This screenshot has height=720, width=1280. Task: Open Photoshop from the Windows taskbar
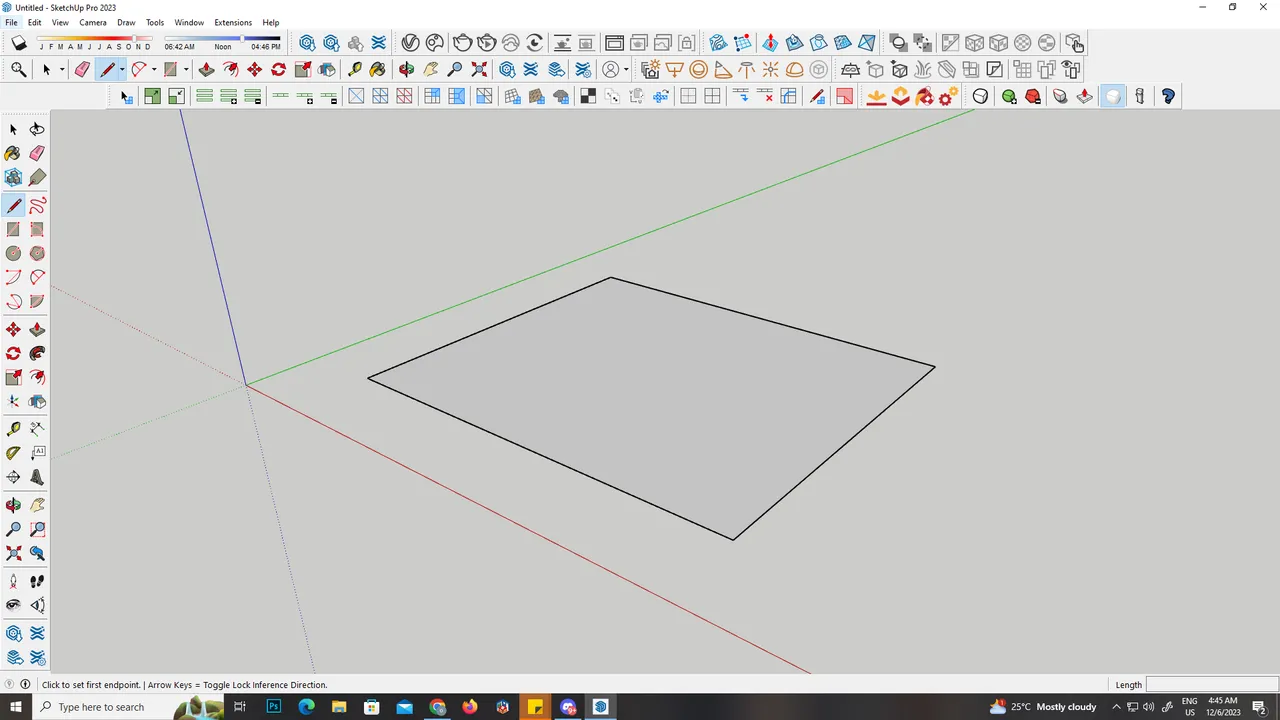click(274, 707)
